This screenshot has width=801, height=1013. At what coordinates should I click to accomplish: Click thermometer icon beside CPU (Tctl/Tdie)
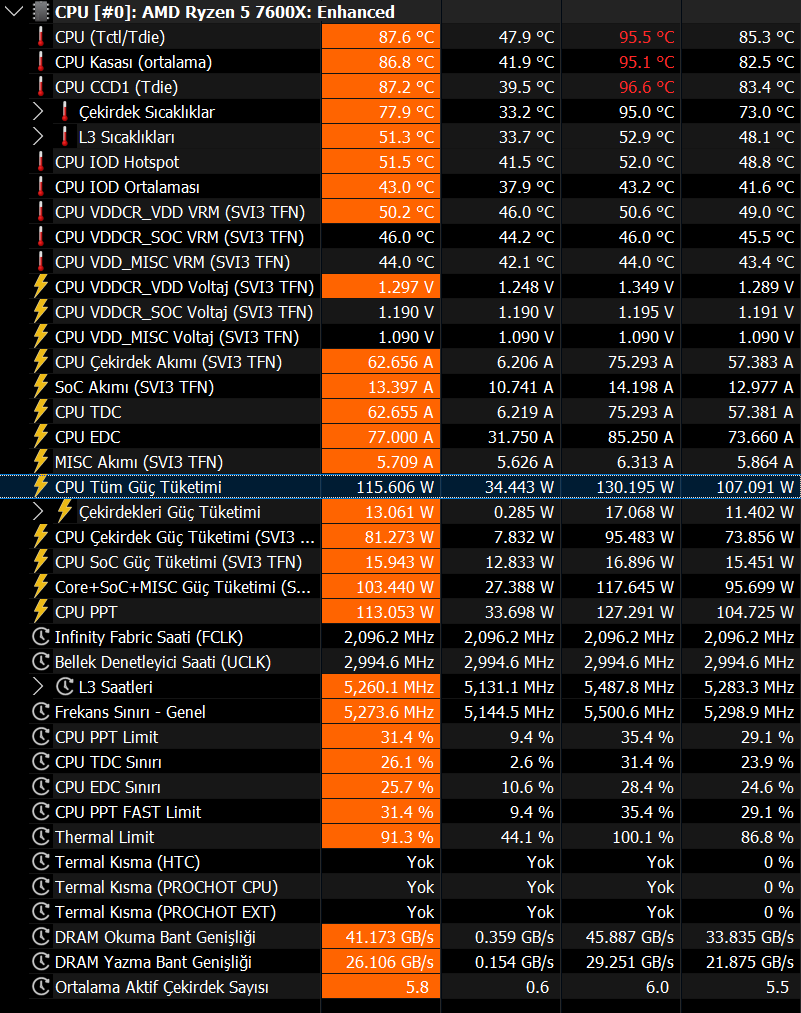point(41,37)
